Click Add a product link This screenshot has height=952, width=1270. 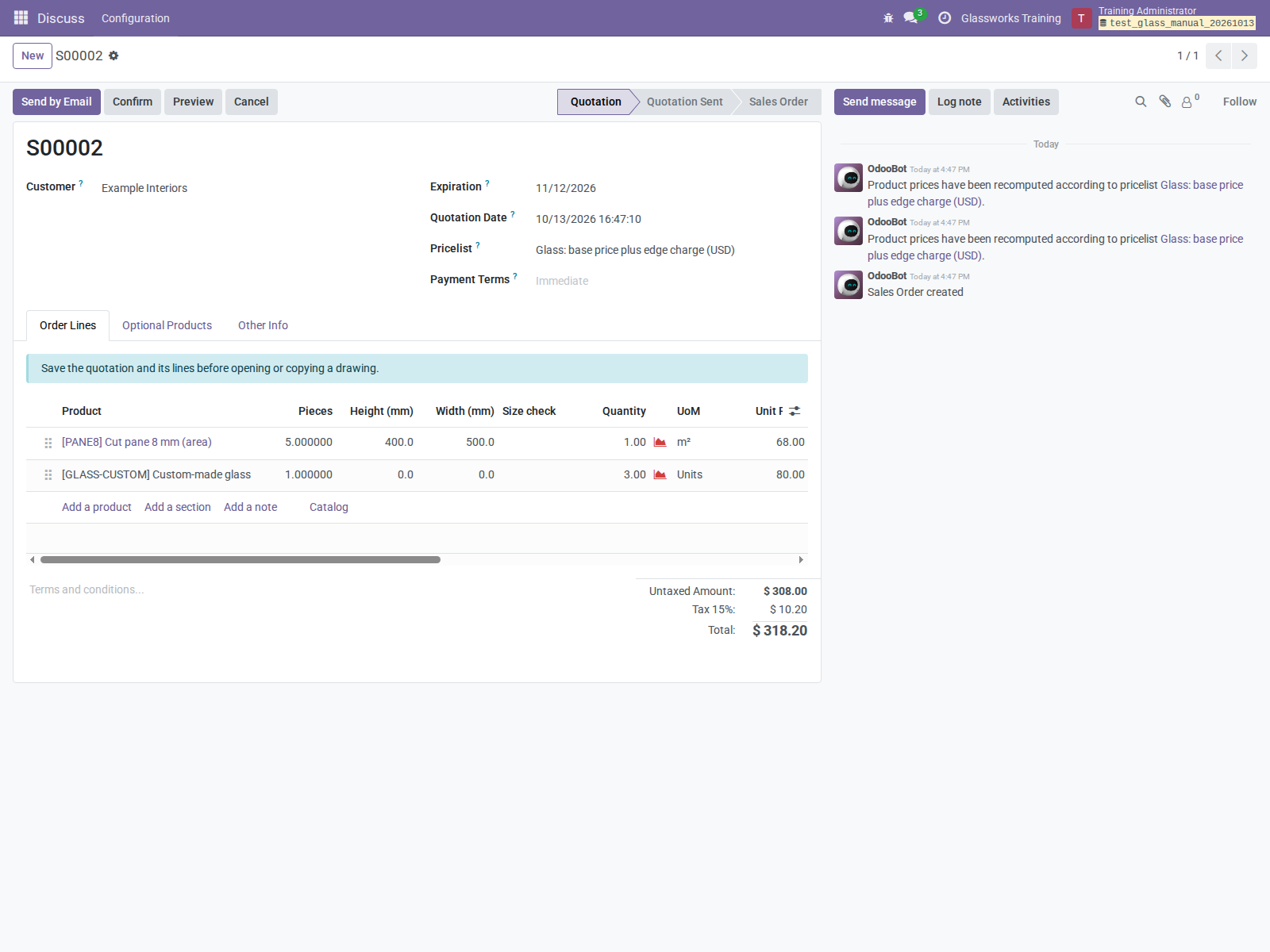click(97, 507)
